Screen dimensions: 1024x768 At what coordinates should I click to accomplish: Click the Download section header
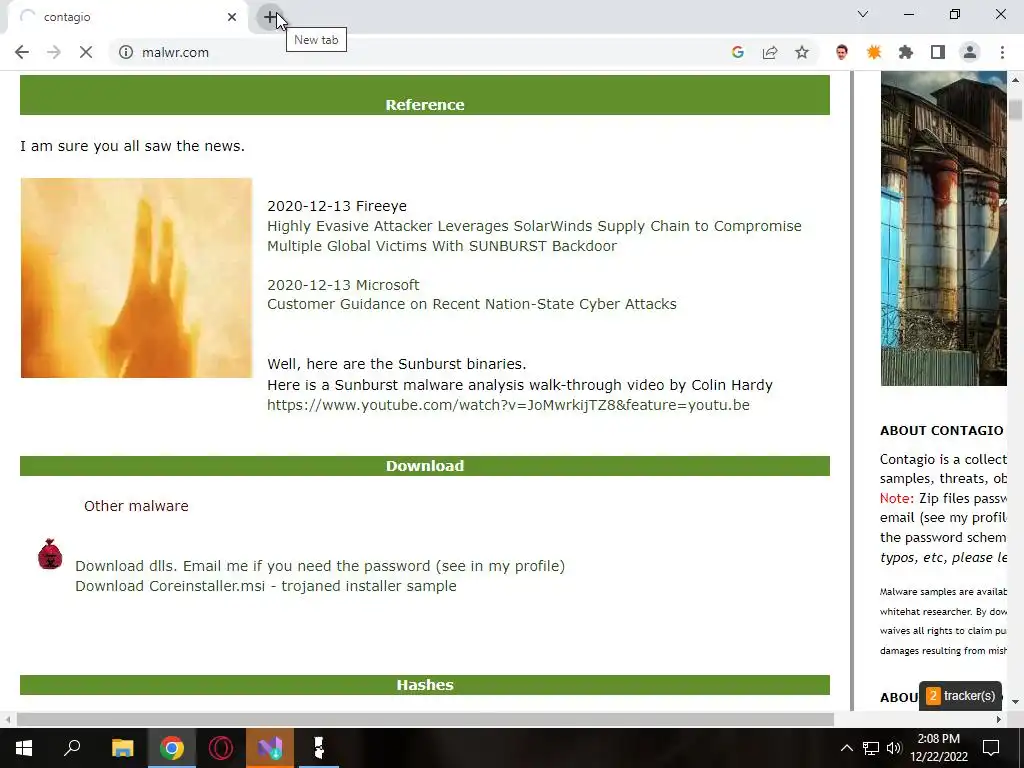424,466
